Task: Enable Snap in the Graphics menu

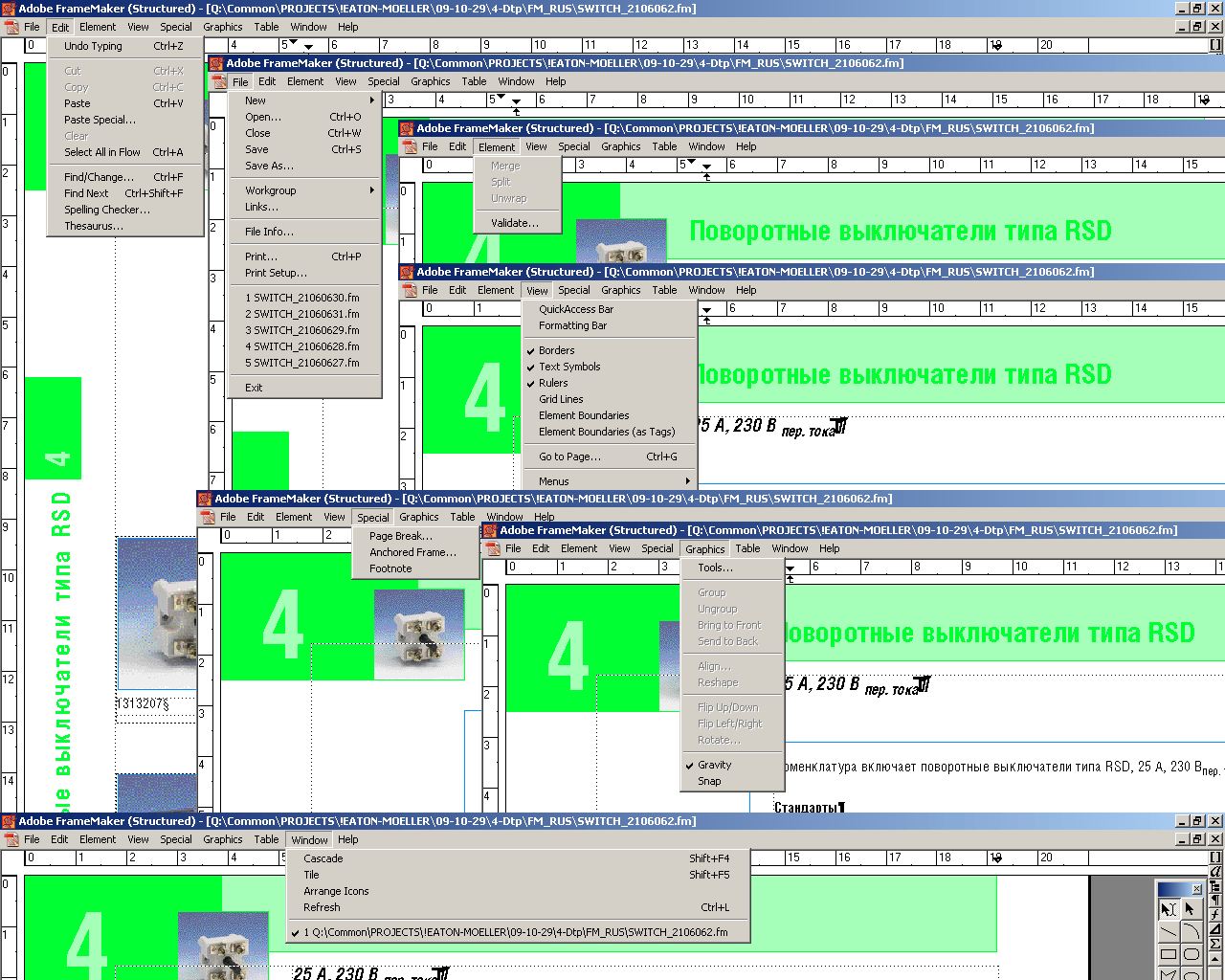Action: [x=732, y=781]
